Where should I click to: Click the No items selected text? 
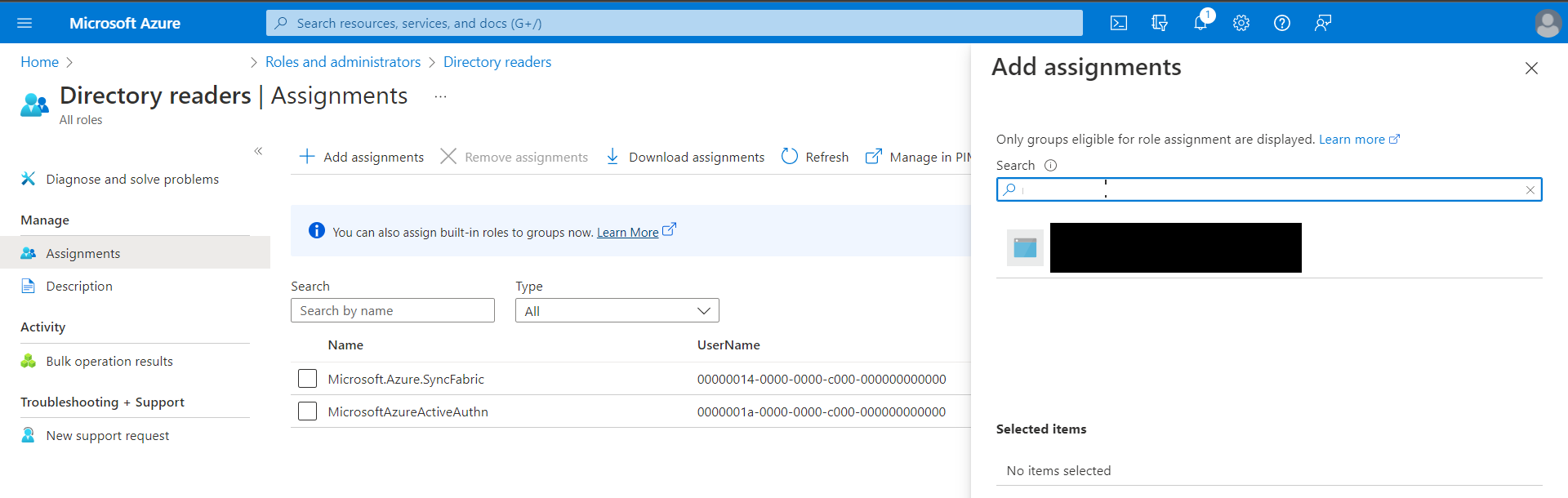(x=1058, y=470)
